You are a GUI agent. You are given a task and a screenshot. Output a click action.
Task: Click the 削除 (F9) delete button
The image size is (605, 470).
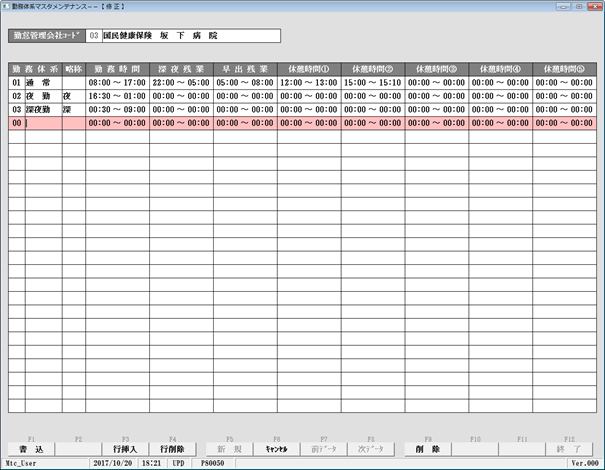click(x=428, y=449)
